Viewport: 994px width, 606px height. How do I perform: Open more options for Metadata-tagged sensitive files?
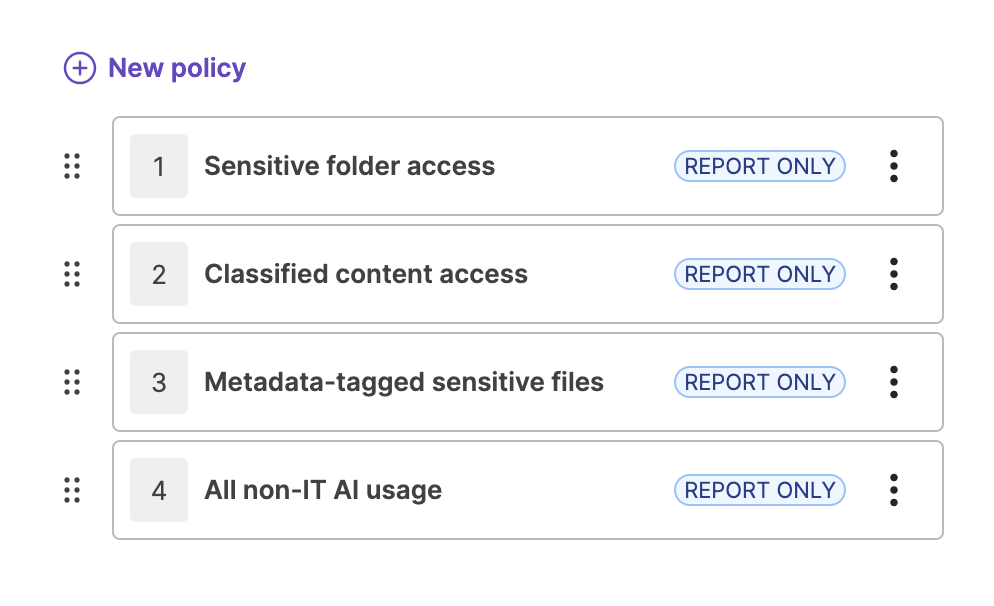(893, 382)
